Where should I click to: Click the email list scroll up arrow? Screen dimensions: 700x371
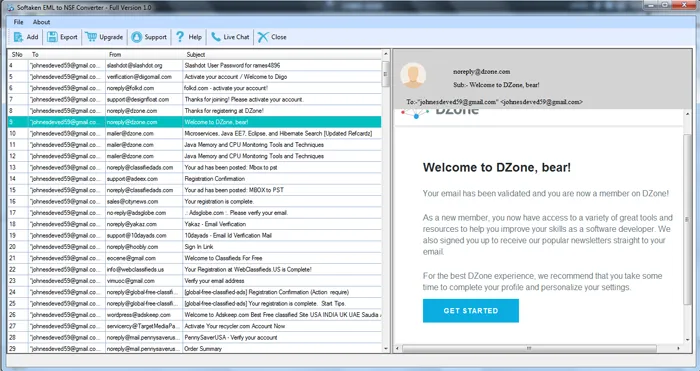point(386,54)
